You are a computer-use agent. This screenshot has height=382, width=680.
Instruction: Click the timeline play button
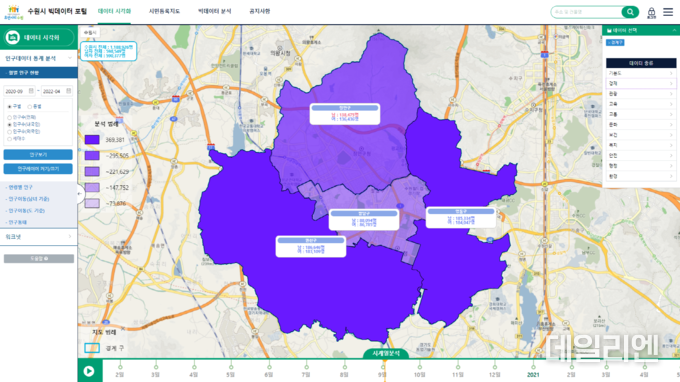tap(89, 371)
